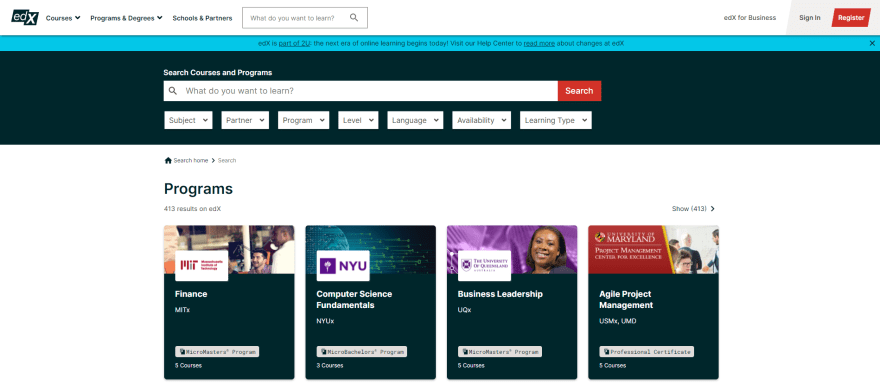
Task: Expand the Subject filter
Action: pyautogui.click(x=188, y=120)
